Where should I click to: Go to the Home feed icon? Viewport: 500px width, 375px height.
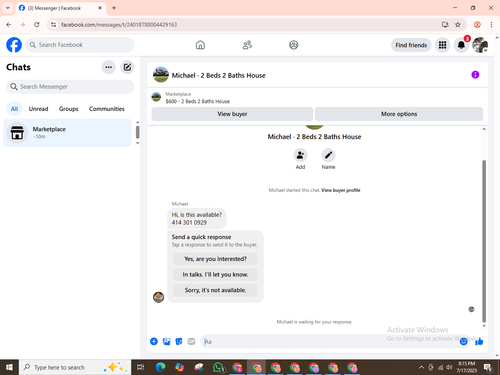tap(200, 45)
